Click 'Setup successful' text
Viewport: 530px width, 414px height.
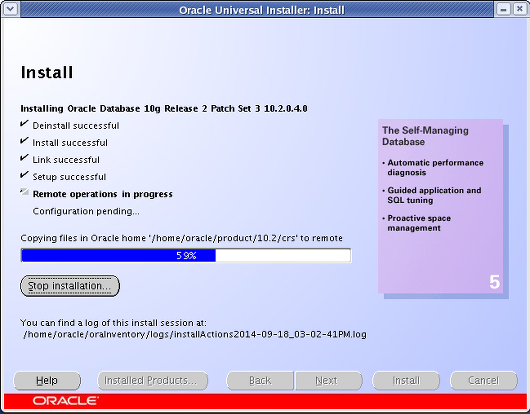coord(69,177)
